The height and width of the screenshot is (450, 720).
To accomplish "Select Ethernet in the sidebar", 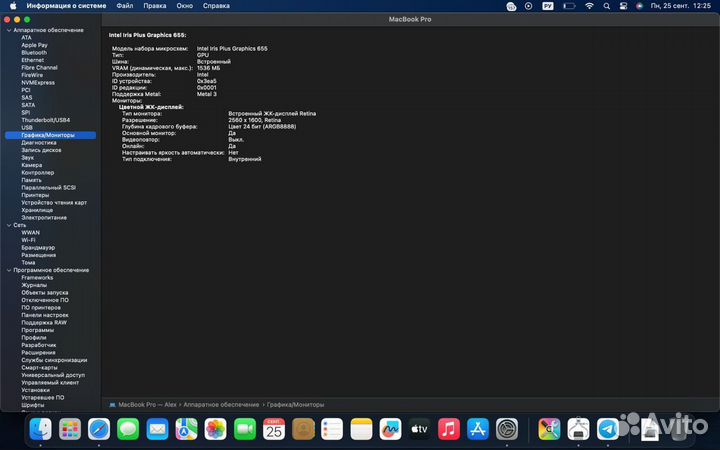I will (33, 60).
